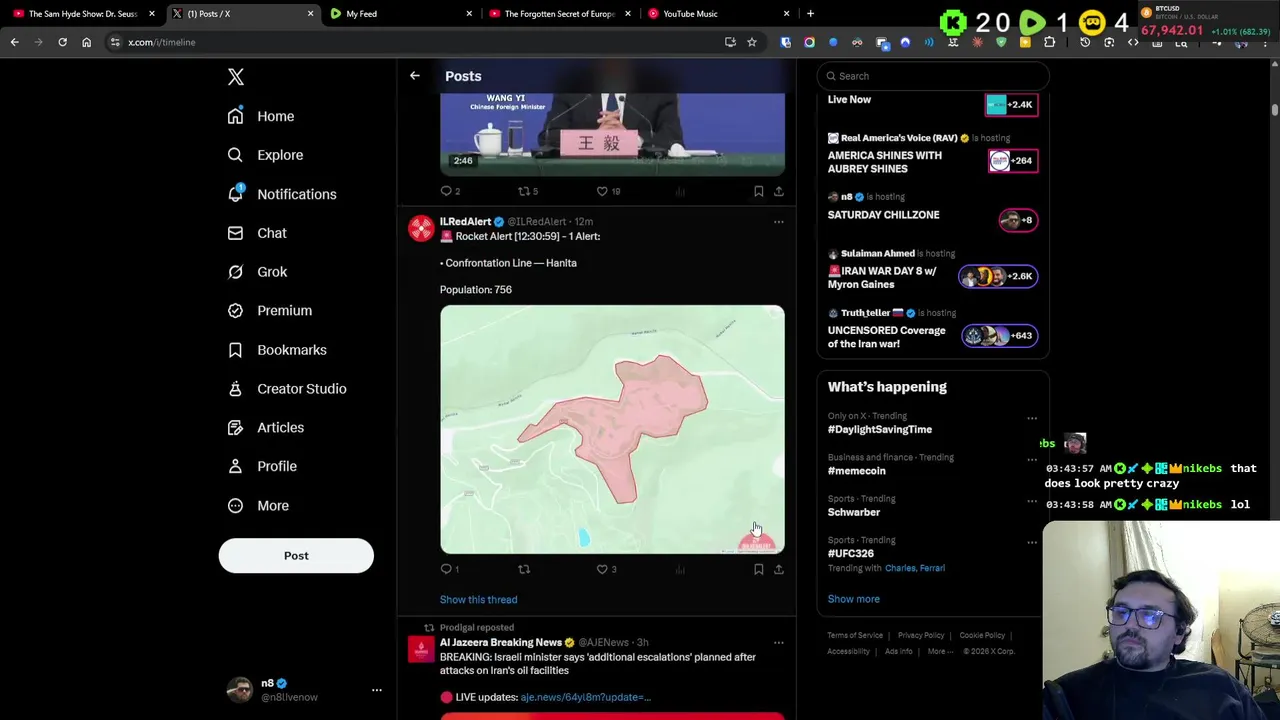Expand the More menu in the sidebar
The width and height of the screenshot is (1280, 720).
pos(258,506)
